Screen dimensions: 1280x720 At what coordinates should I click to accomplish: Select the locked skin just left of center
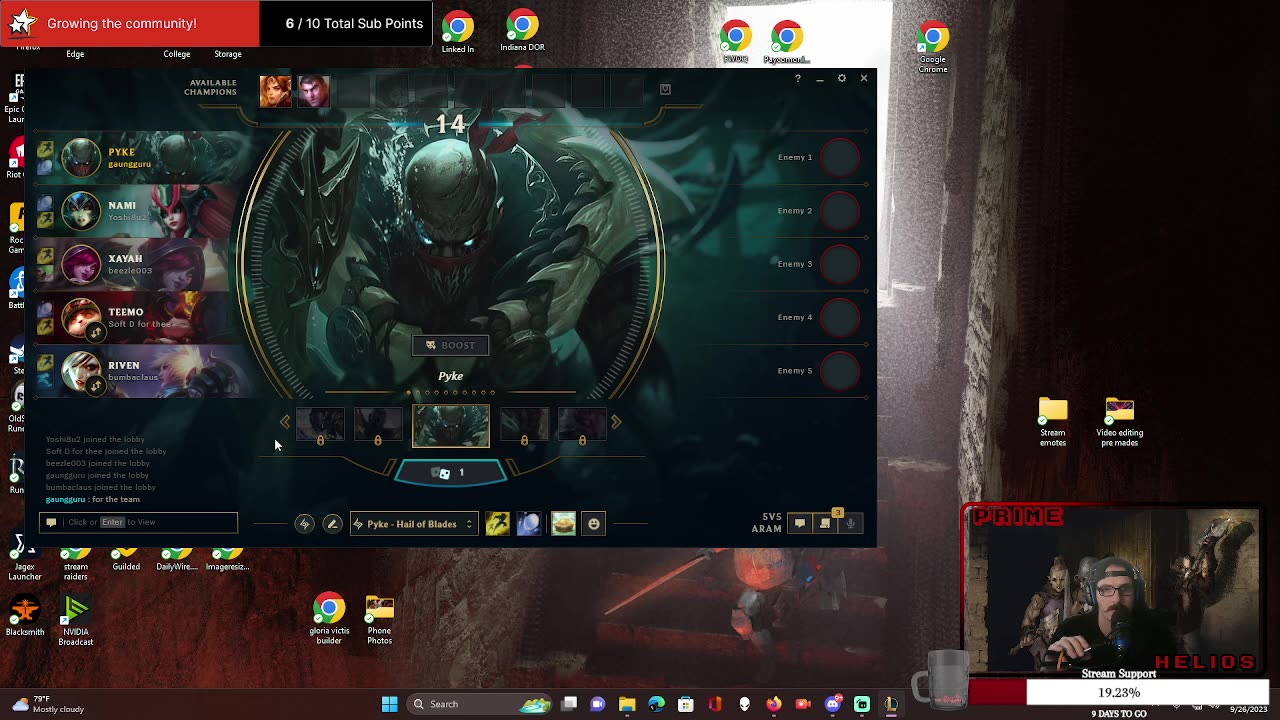tap(378, 426)
